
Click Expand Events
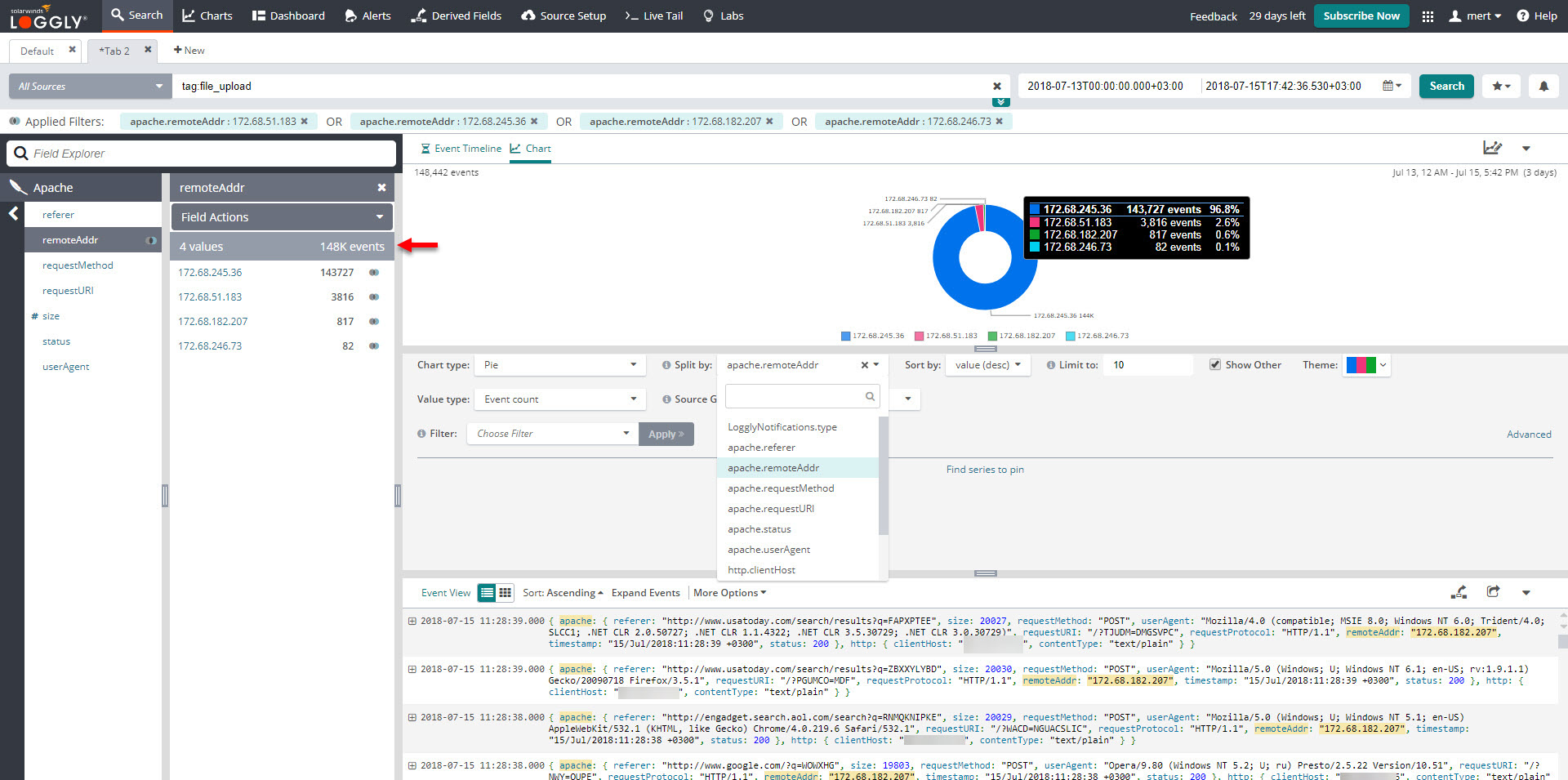[645, 593]
